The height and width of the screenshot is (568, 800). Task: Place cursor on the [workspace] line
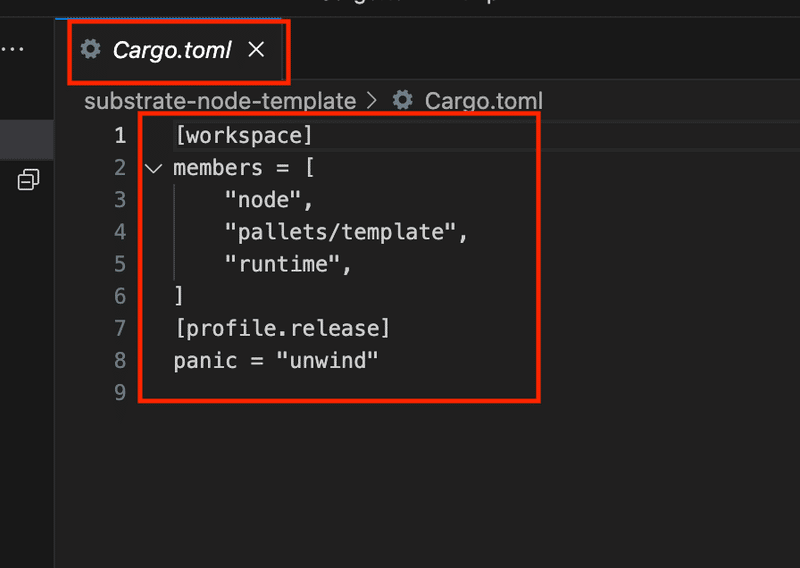244,135
